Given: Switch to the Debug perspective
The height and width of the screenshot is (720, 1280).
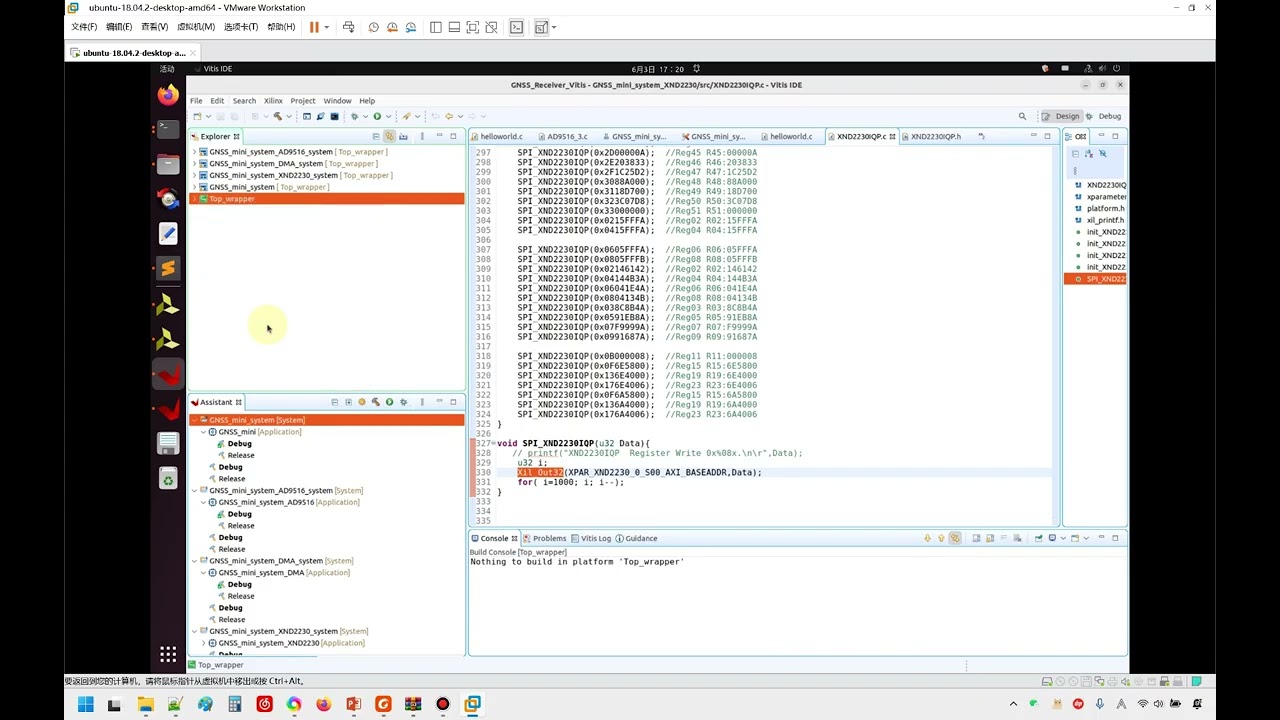Looking at the screenshot, I should [x=1104, y=116].
